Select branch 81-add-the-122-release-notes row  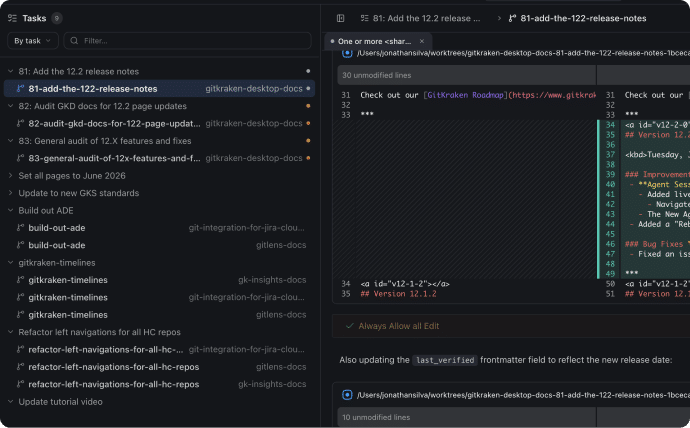[159, 88]
